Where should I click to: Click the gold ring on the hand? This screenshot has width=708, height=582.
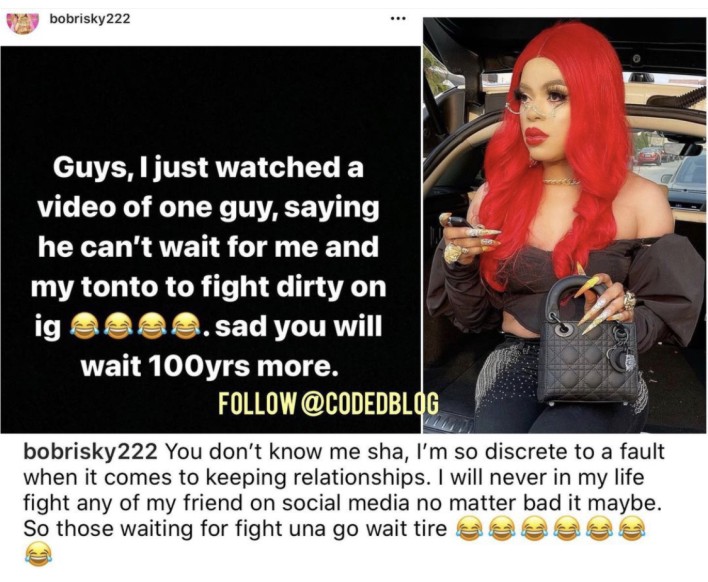[x=454, y=253]
